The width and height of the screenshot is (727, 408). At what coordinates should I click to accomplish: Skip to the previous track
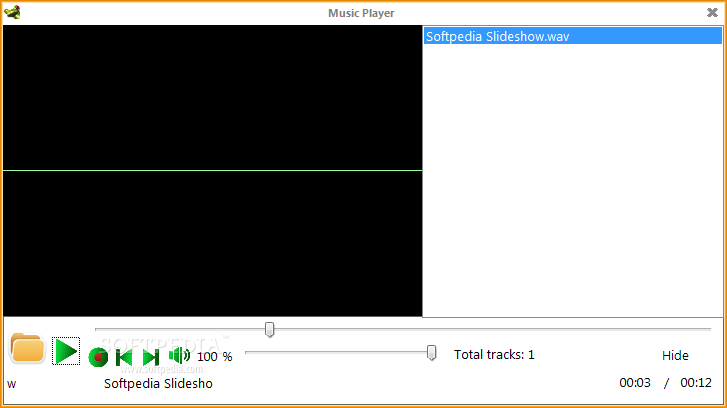pos(124,357)
